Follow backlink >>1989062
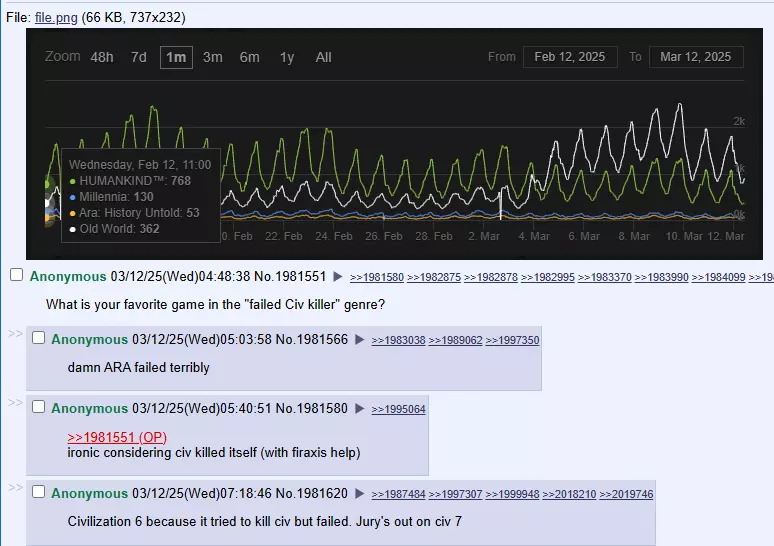 click(x=455, y=341)
